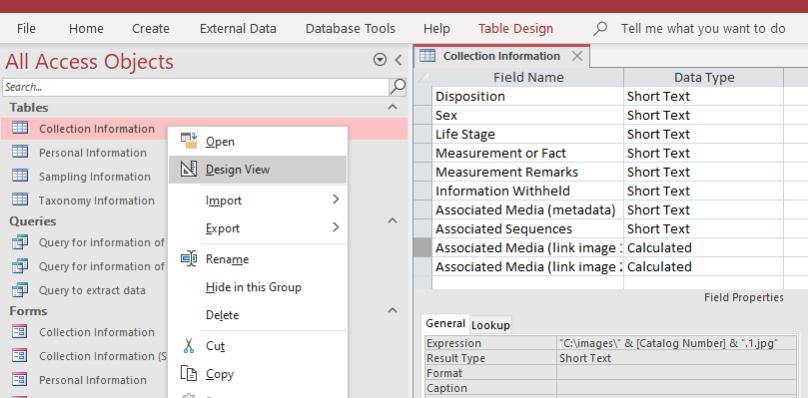This screenshot has width=808, height=398.
Task: Collapse the Queries group chevron
Action: [x=393, y=221]
